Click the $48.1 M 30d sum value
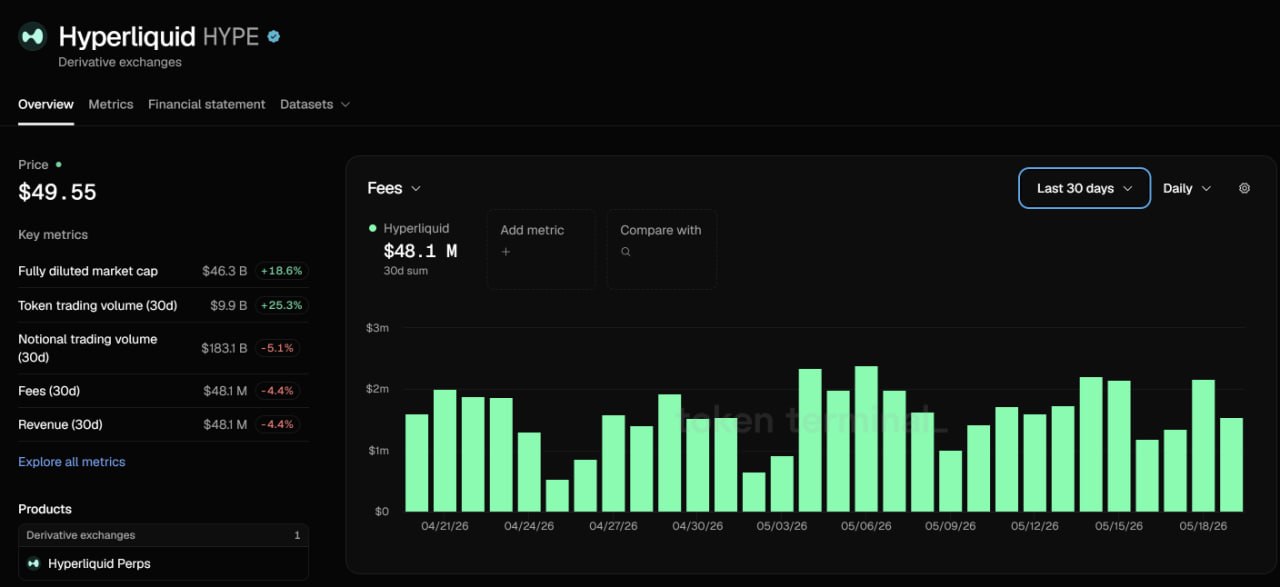This screenshot has width=1280, height=587. coord(420,251)
